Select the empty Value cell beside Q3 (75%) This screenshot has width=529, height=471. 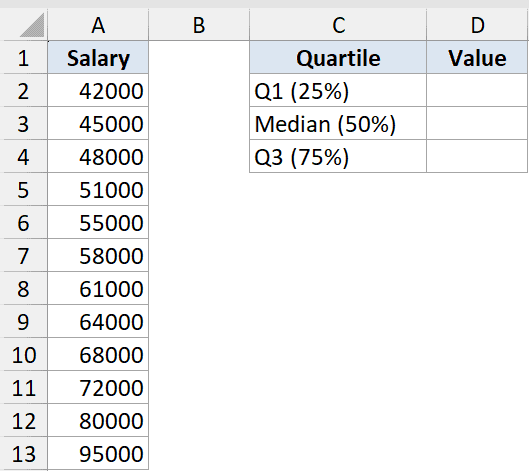[477, 157]
